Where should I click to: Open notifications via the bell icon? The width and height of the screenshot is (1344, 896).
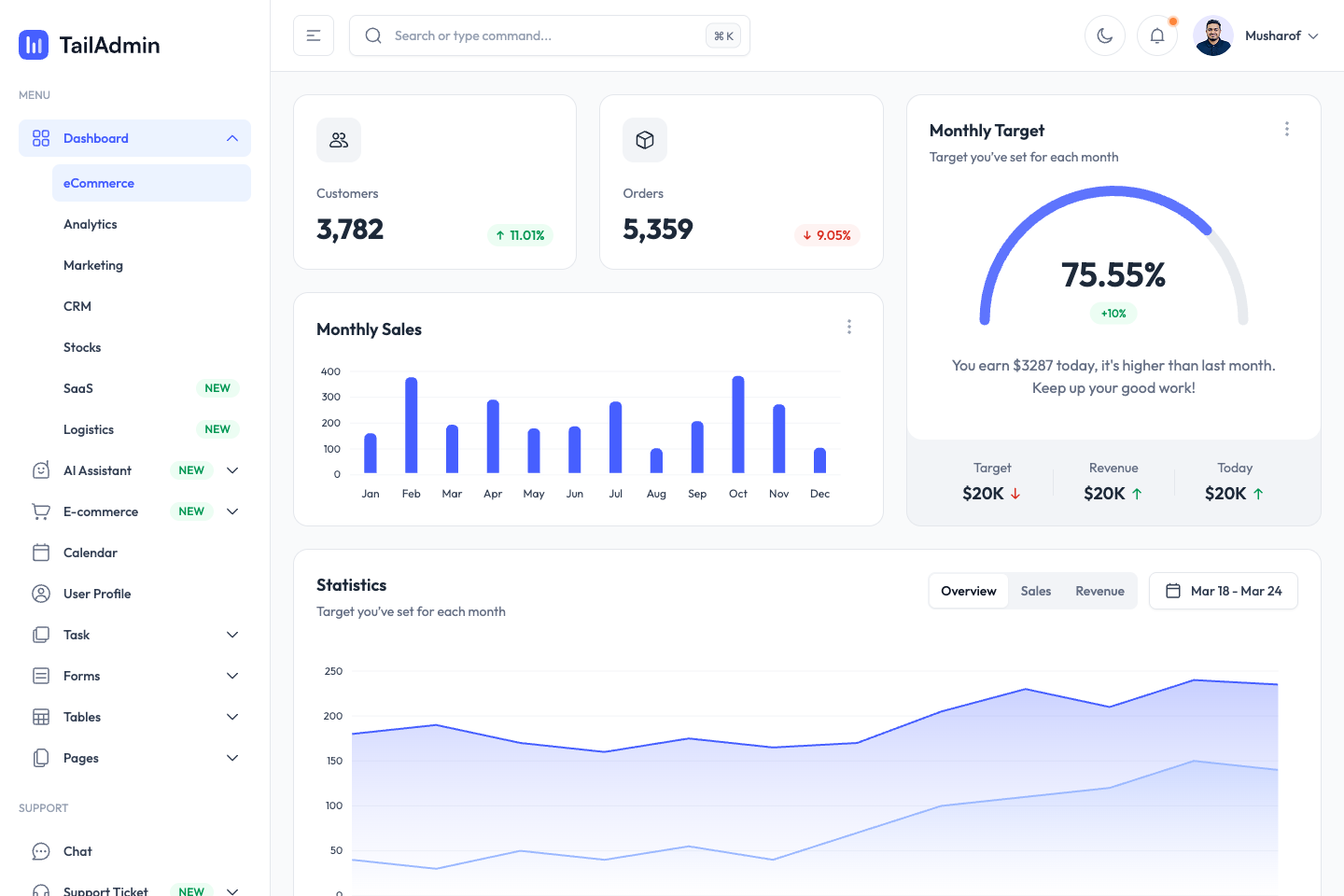[1157, 35]
